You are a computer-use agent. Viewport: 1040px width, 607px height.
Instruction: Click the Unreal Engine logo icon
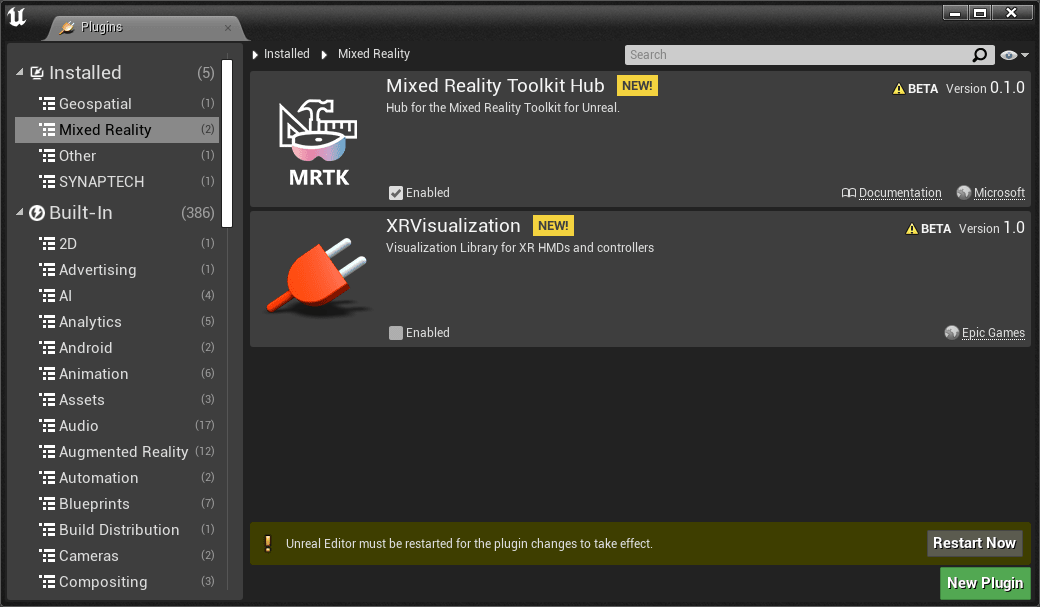[17, 17]
